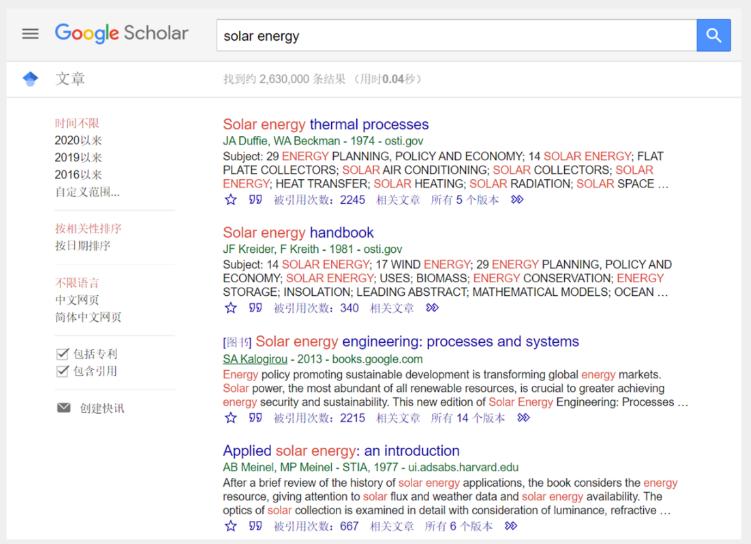This screenshot has width=751, height=544.
Task: Toggle the 包含引用 checkbox
Action: click(62, 371)
